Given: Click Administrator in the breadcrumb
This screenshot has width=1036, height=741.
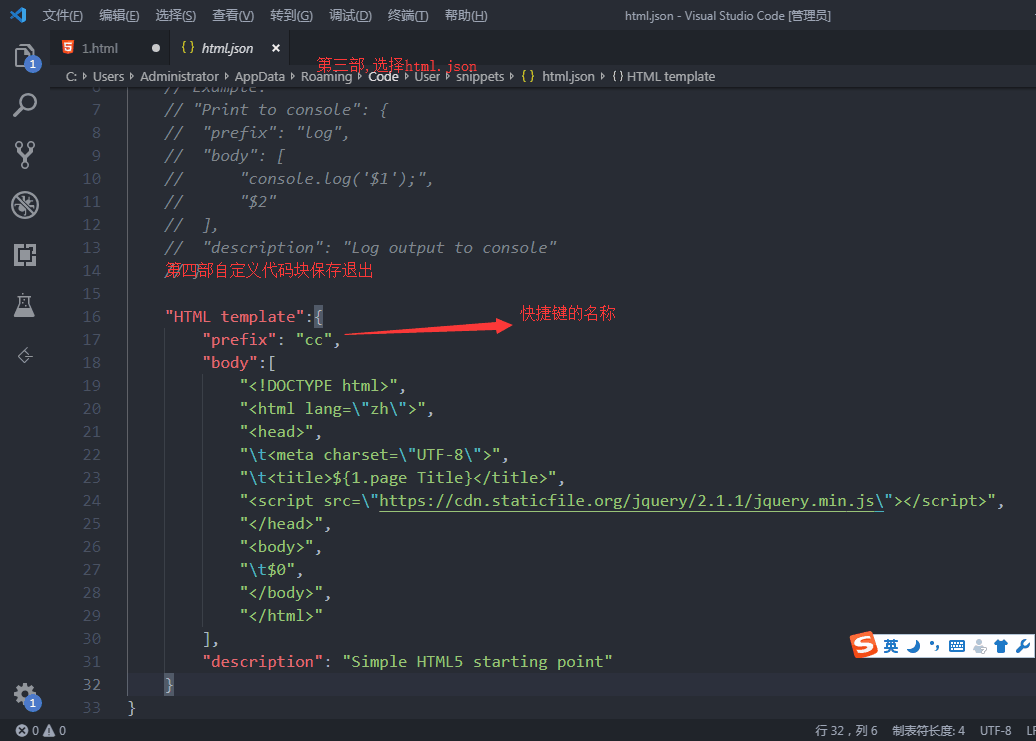Looking at the screenshot, I should 179,77.
